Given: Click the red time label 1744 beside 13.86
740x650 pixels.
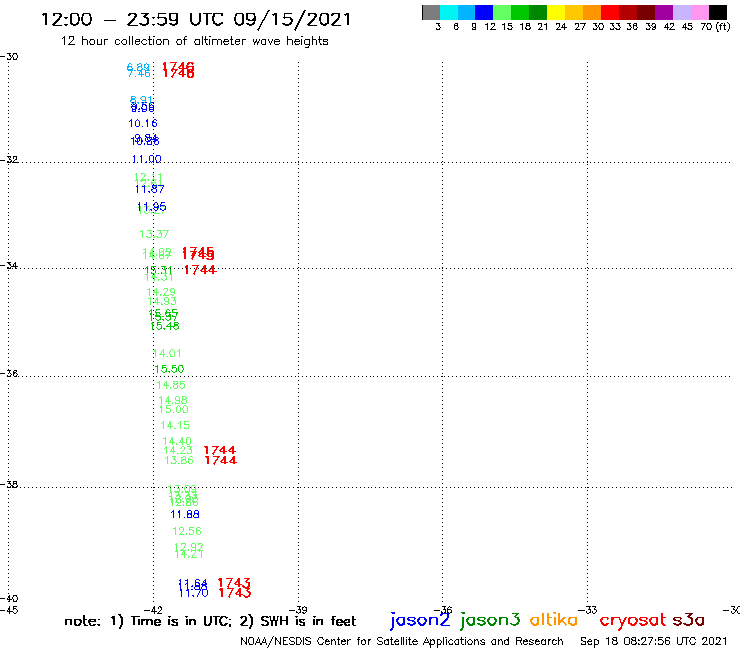Looking at the screenshot, I should (x=221, y=460).
